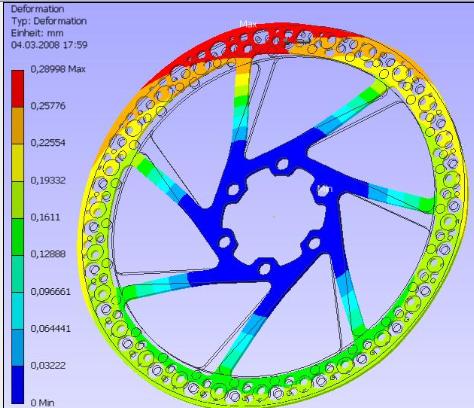Click the 0,1611 legend value
Viewport: 474px width, 408px height.
point(45,217)
